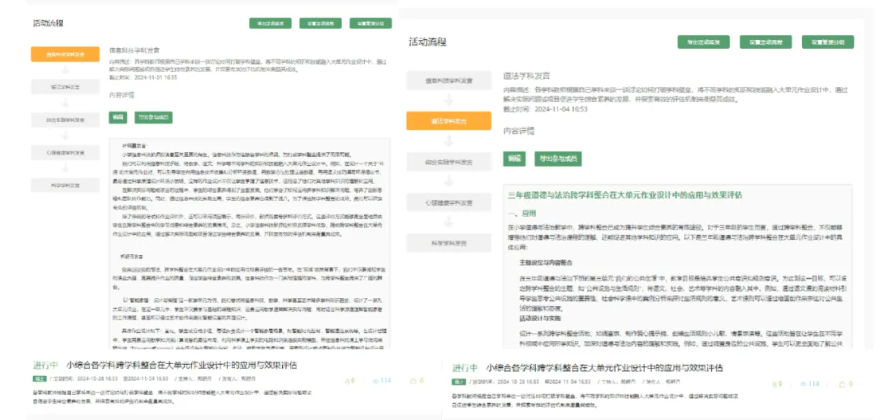Open 心理健康学科发言 step in left panel
Viewport: 882px width, 420px height.
tap(64, 151)
